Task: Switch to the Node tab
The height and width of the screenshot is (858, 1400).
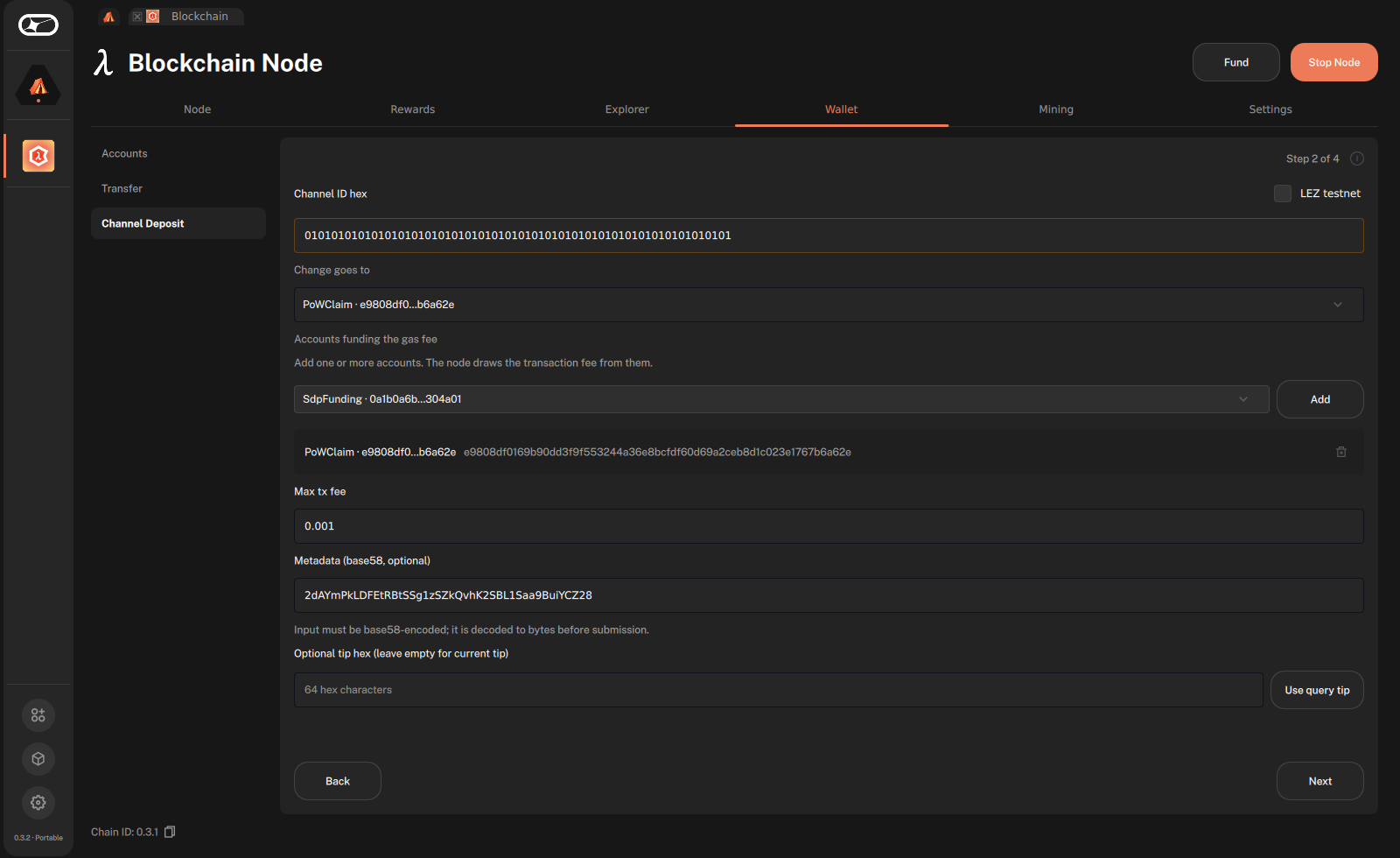Action: (198, 109)
